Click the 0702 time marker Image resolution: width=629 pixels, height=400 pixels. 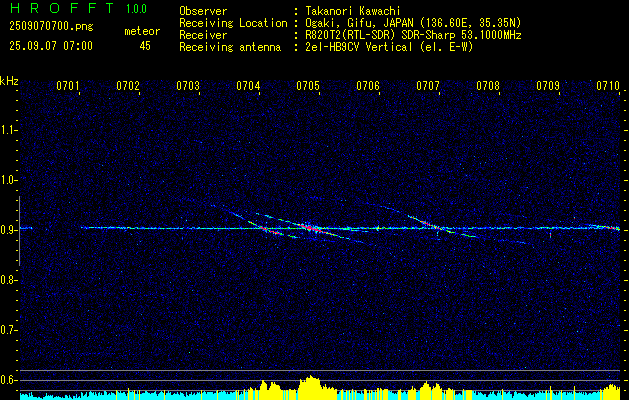pos(128,86)
